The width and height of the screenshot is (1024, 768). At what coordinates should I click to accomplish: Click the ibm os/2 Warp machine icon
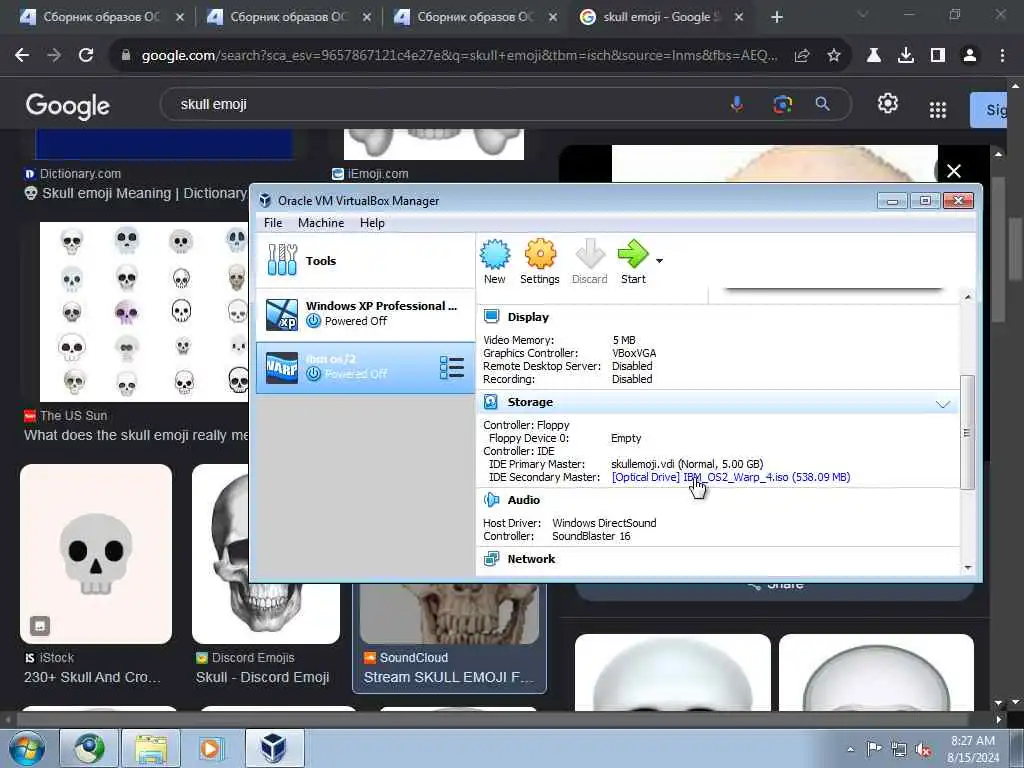(x=282, y=368)
